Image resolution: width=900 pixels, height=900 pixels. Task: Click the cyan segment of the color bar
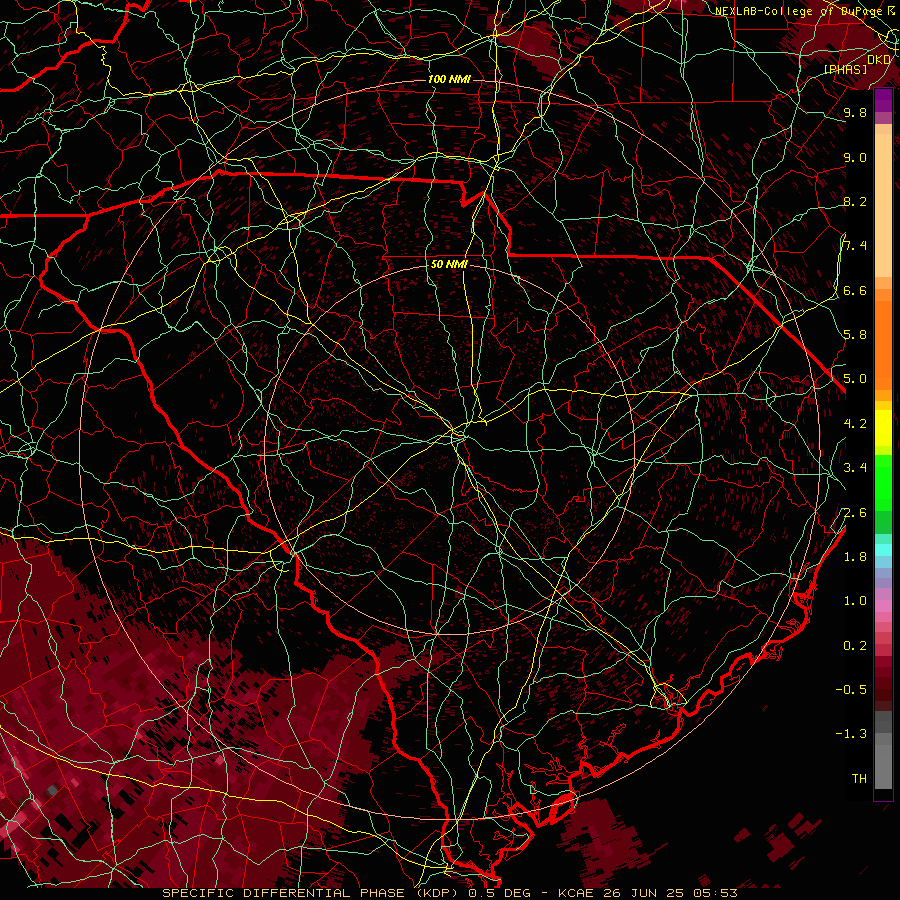tap(883, 549)
